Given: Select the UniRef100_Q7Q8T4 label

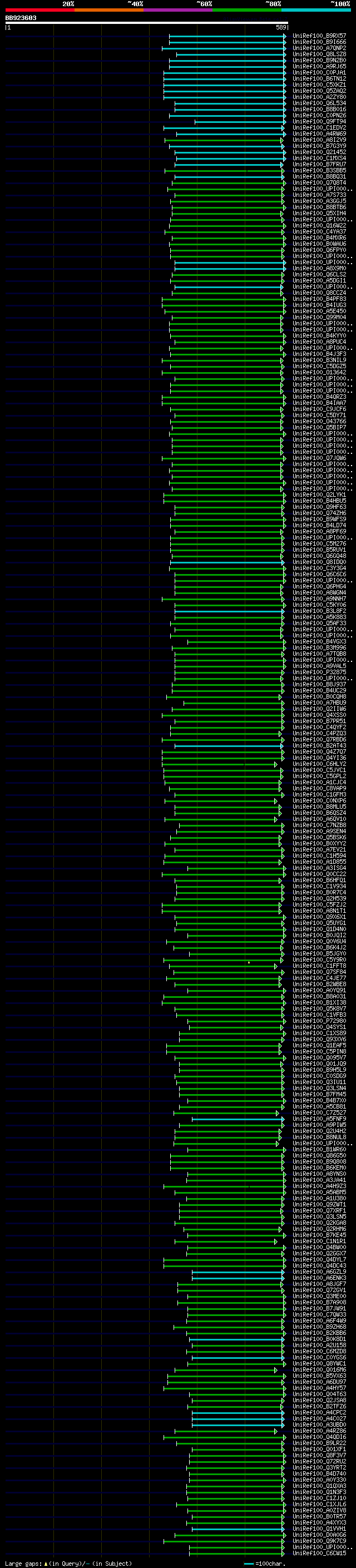Looking at the screenshot, I should 319,182.
